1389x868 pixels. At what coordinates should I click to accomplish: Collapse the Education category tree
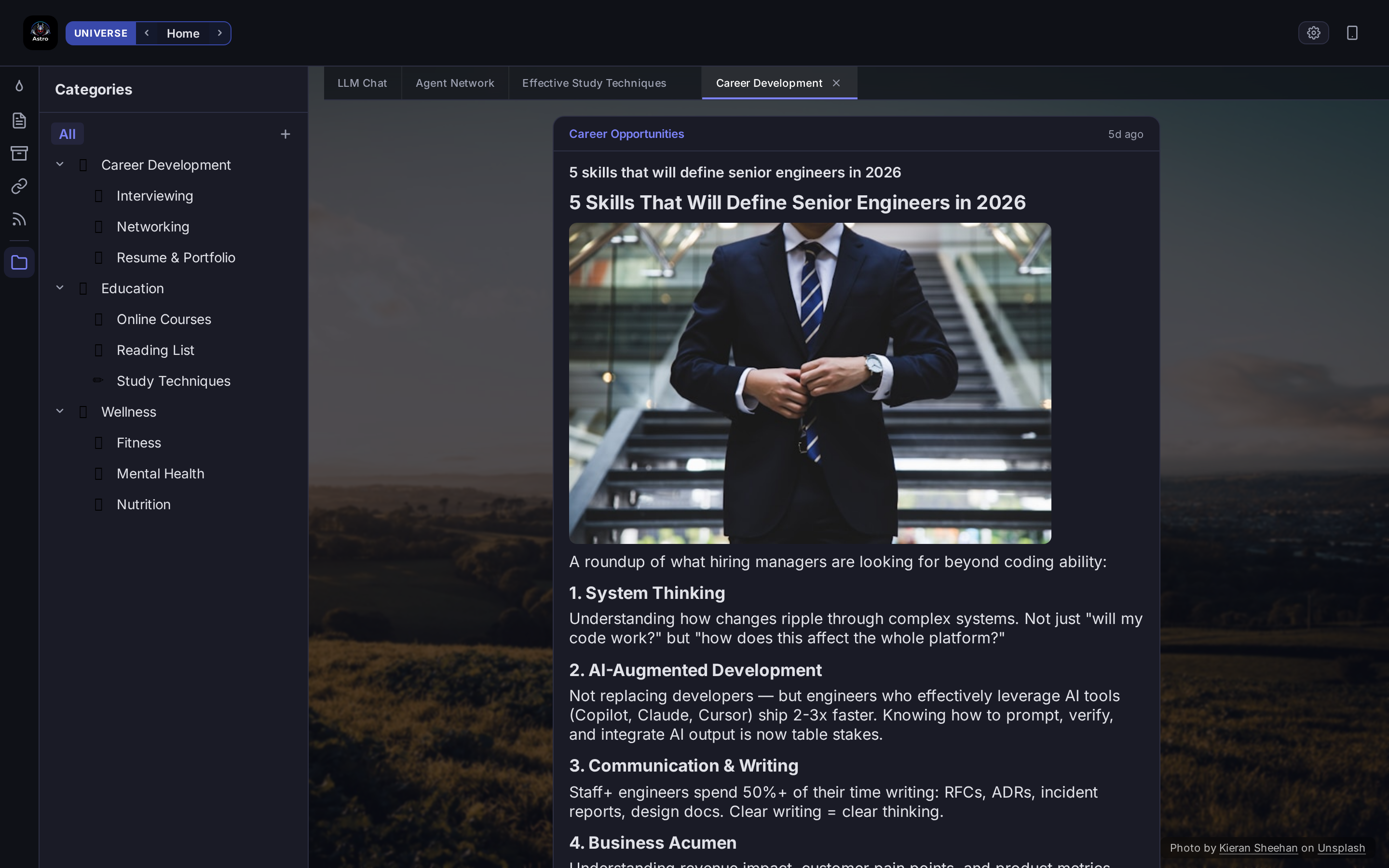pos(60,287)
